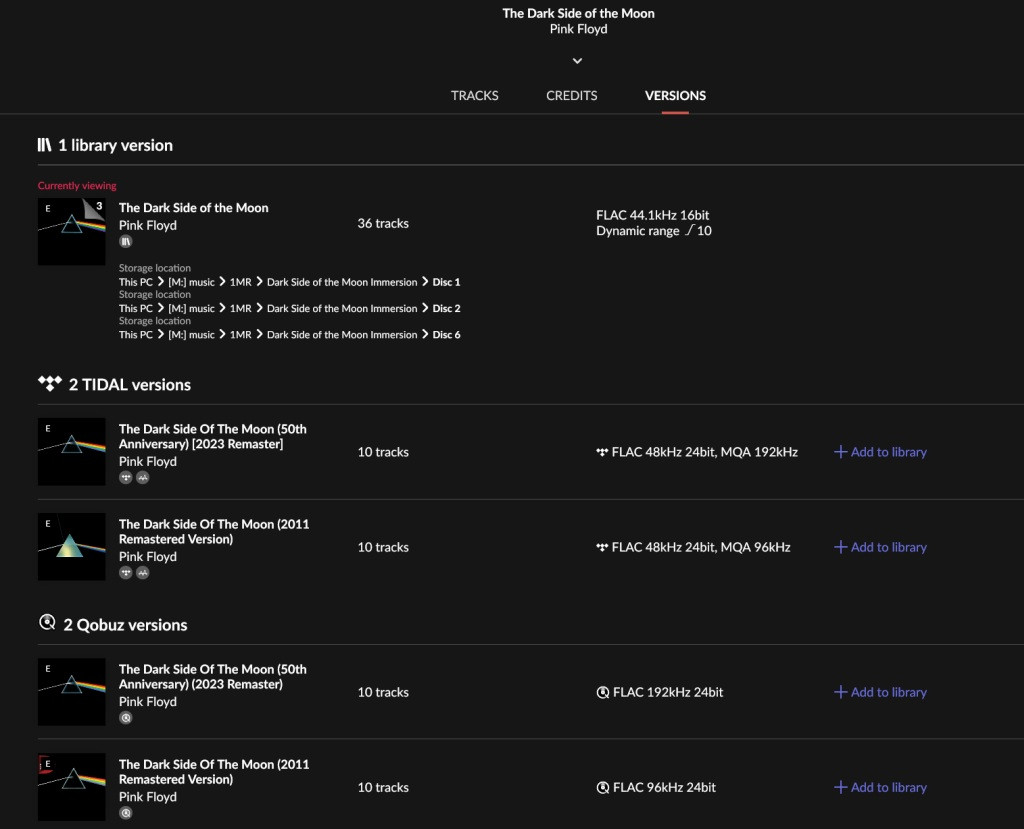This screenshot has height=829, width=1024.
Task: Click the Qobuz badge on Qobuz 50th Anniversary version
Action: tap(126, 718)
